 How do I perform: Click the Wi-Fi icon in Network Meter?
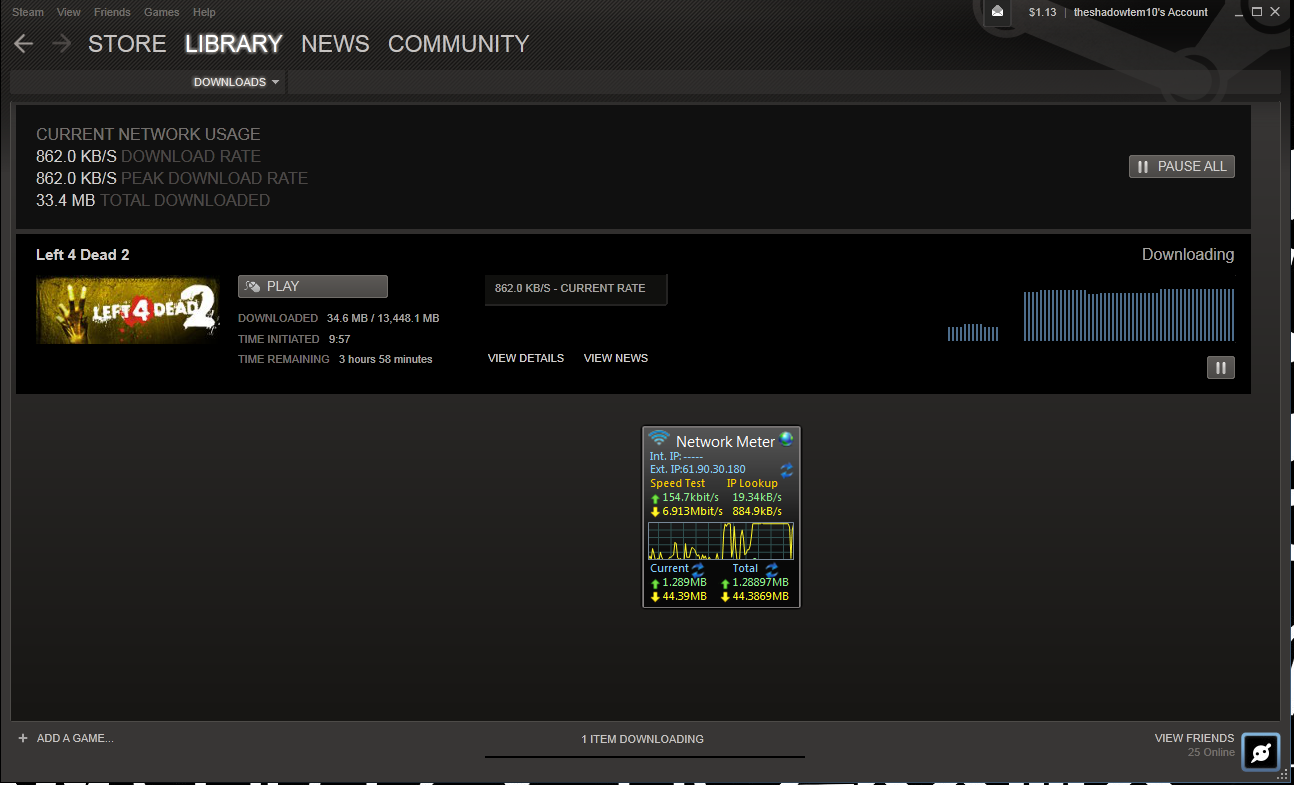(658, 439)
